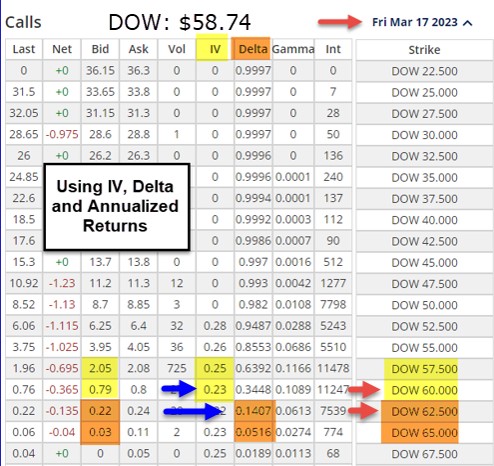The height and width of the screenshot is (466, 494).
Task: Click the -0.975 net change cell
Action: click(62, 134)
